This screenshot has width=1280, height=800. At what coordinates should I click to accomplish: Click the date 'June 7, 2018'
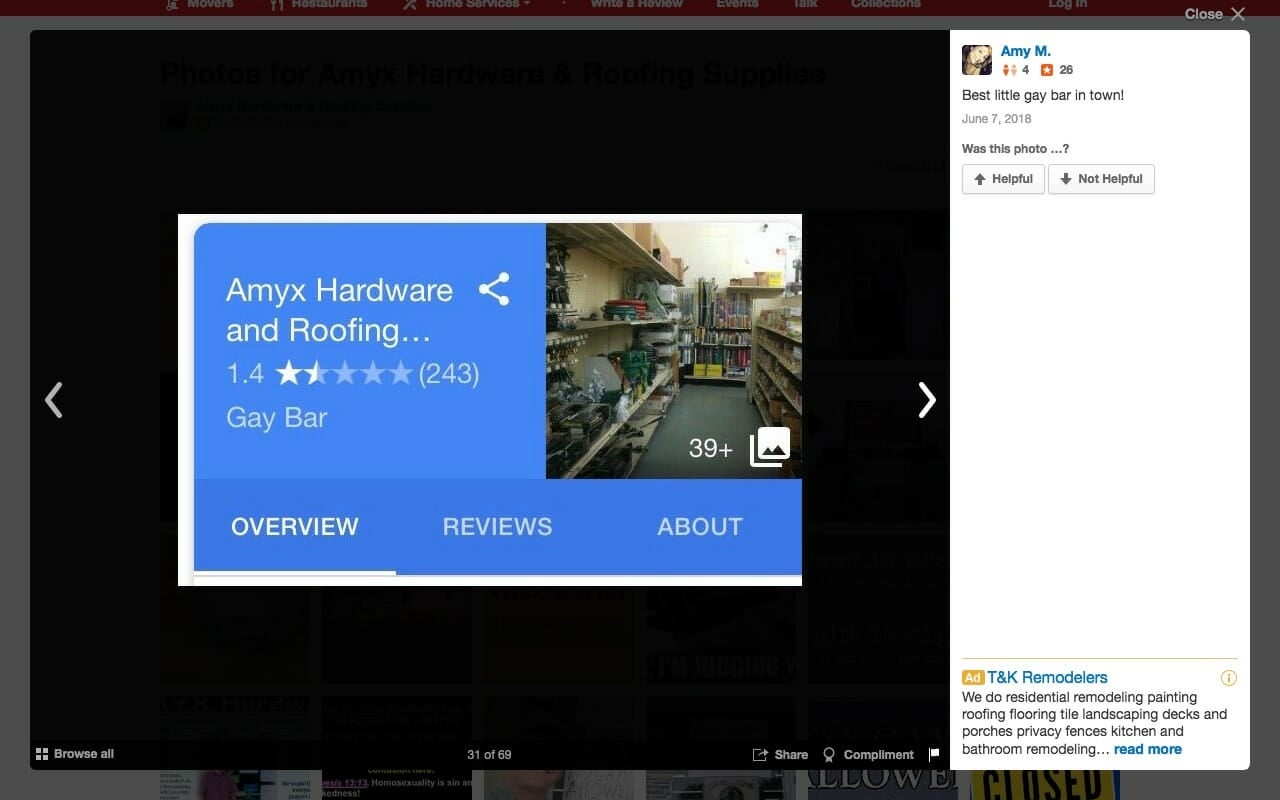click(x=996, y=118)
